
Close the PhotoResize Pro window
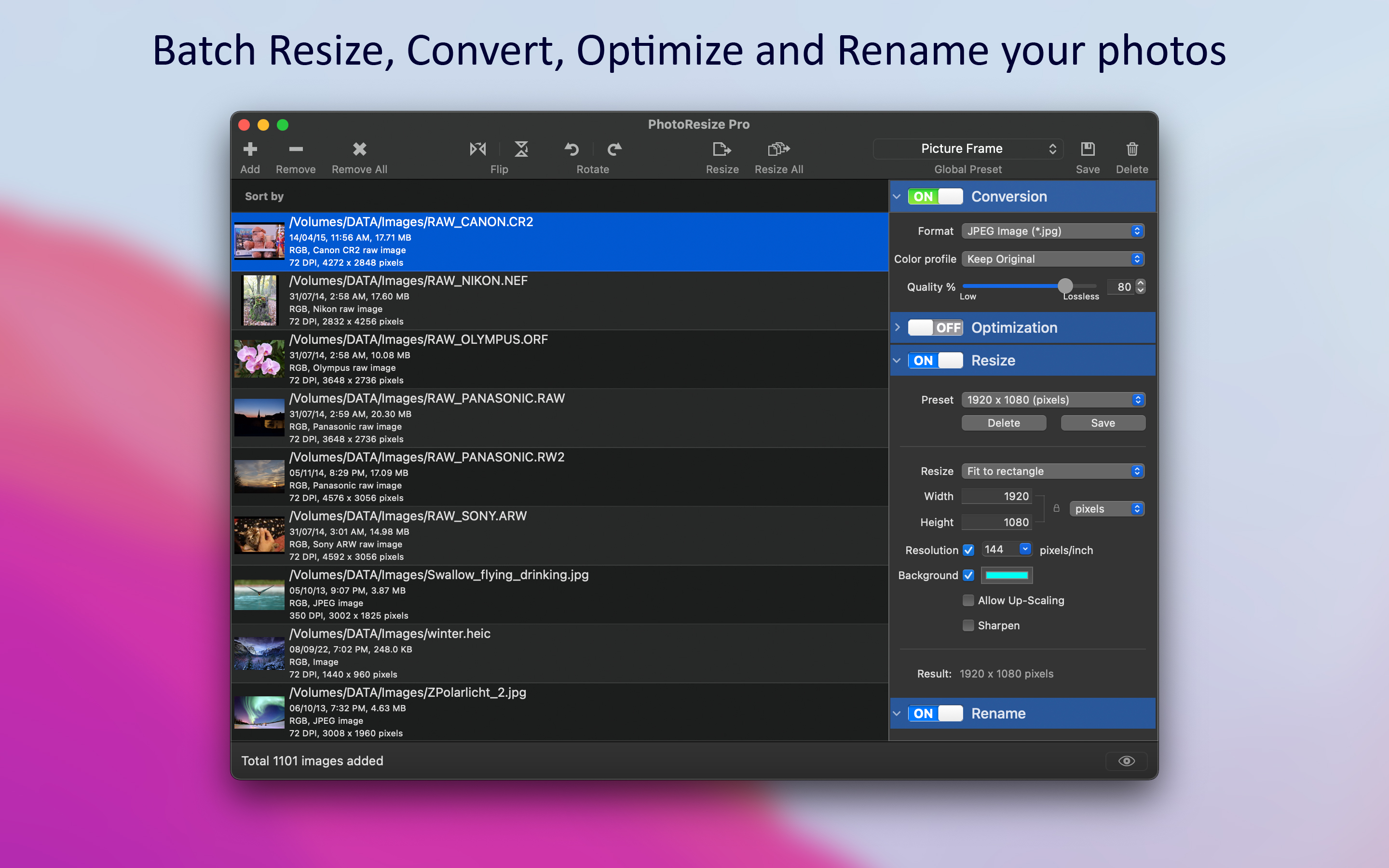244,124
